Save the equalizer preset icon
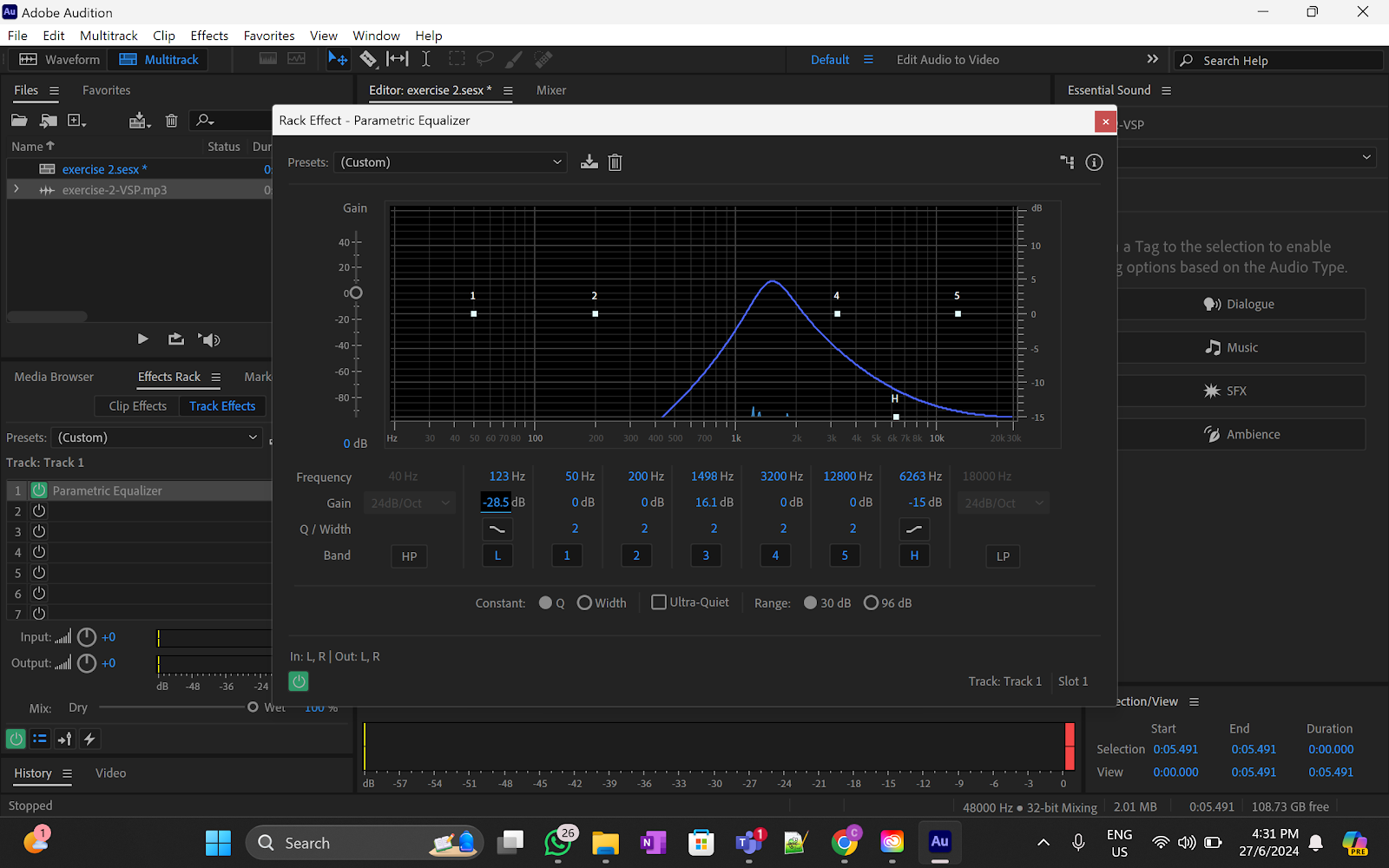1389x868 pixels. 589,162
